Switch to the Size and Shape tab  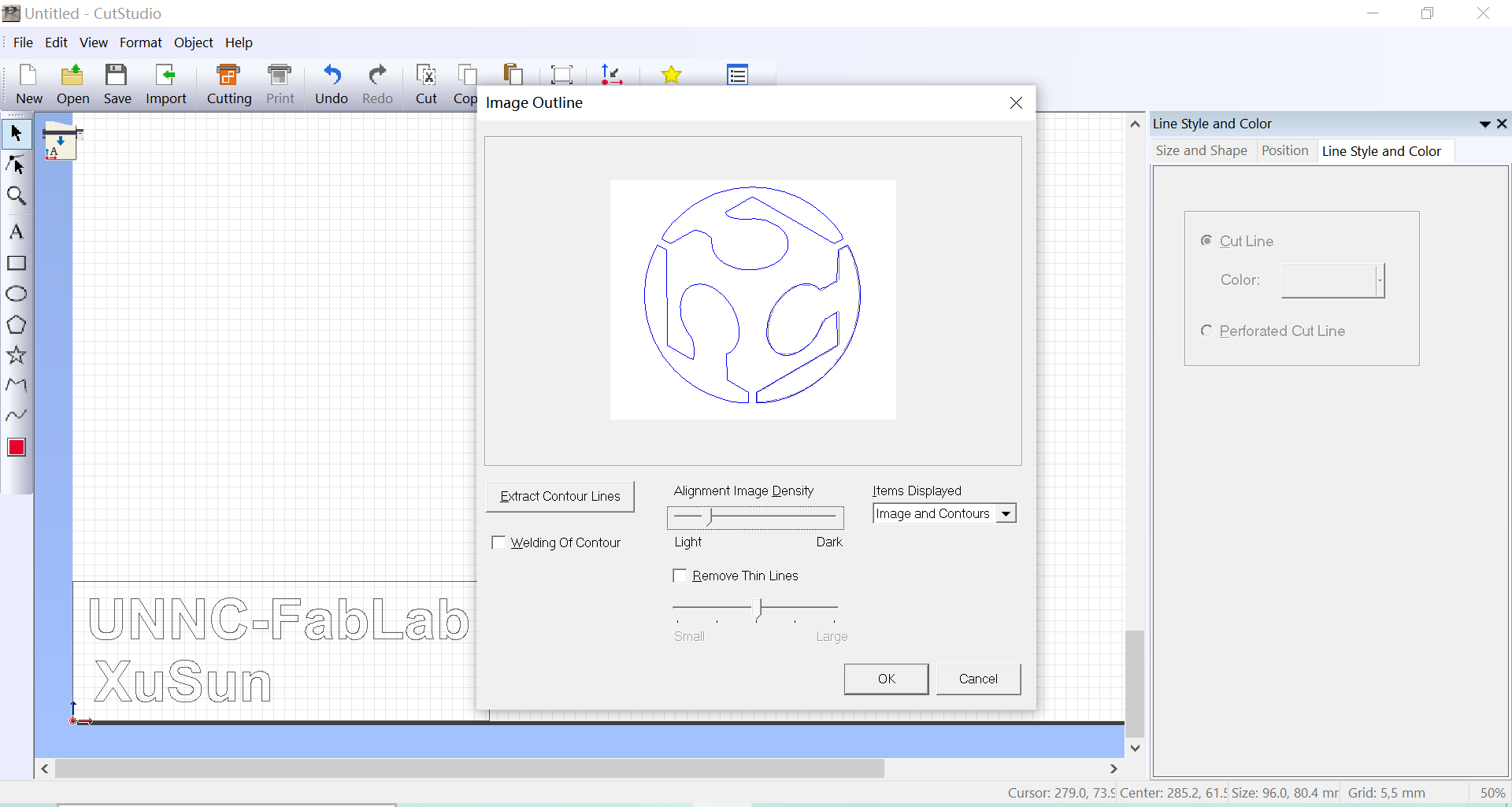click(x=1202, y=150)
